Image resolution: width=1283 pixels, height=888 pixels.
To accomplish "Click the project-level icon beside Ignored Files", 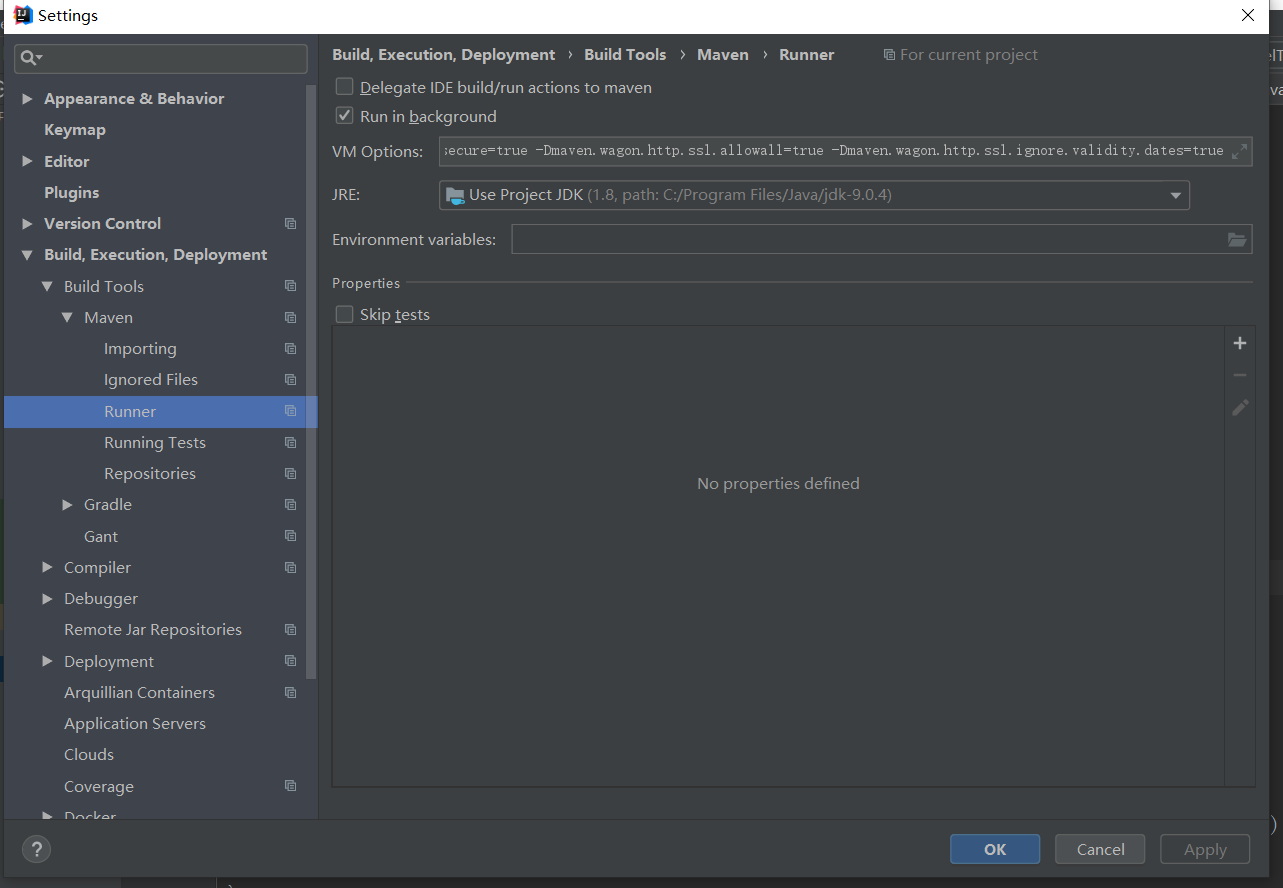I will tap(290, 380).
